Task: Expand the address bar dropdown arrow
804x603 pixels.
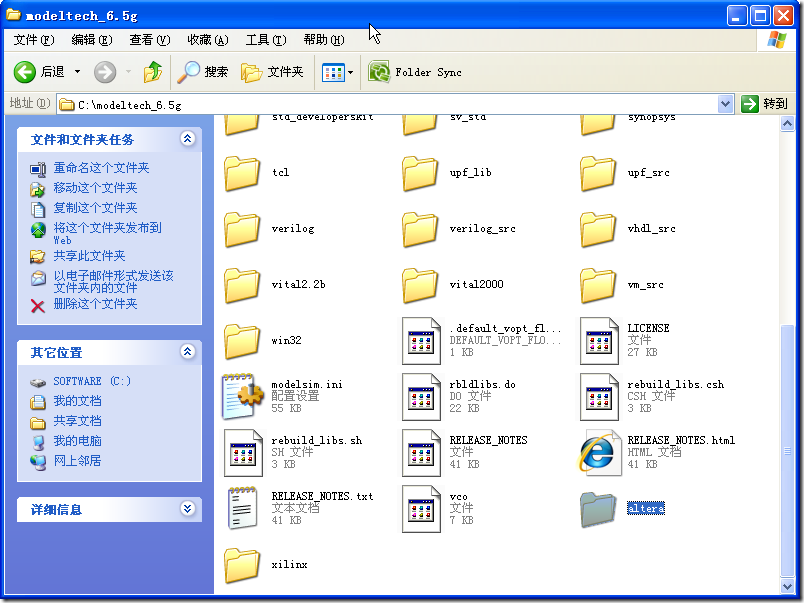Action: 725,104
